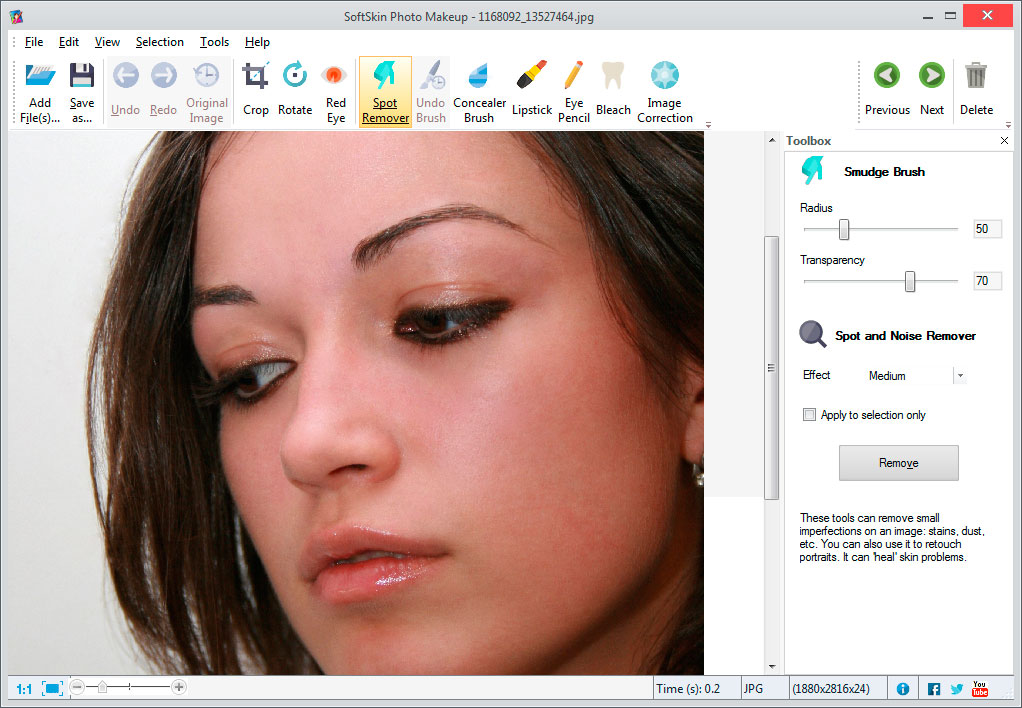Set zoom to 1:1 actual size

click(x=24, y=688)
